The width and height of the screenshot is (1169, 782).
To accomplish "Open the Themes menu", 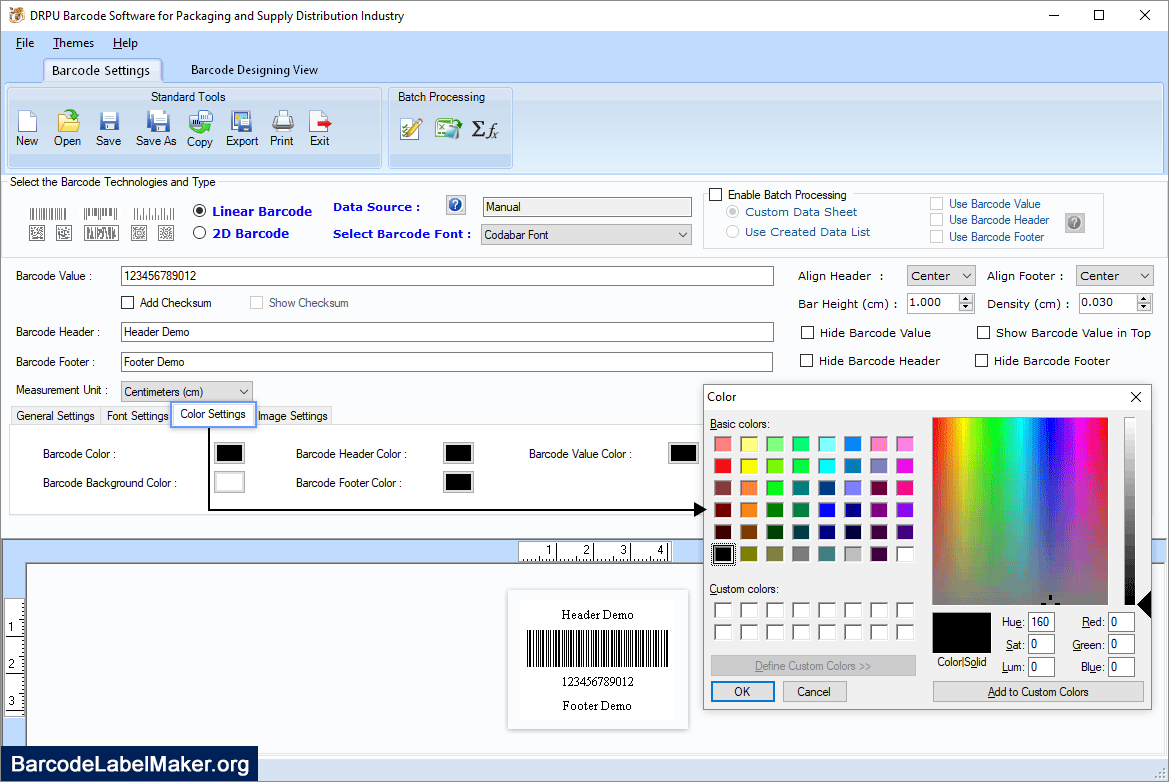I will coord(73,43).
